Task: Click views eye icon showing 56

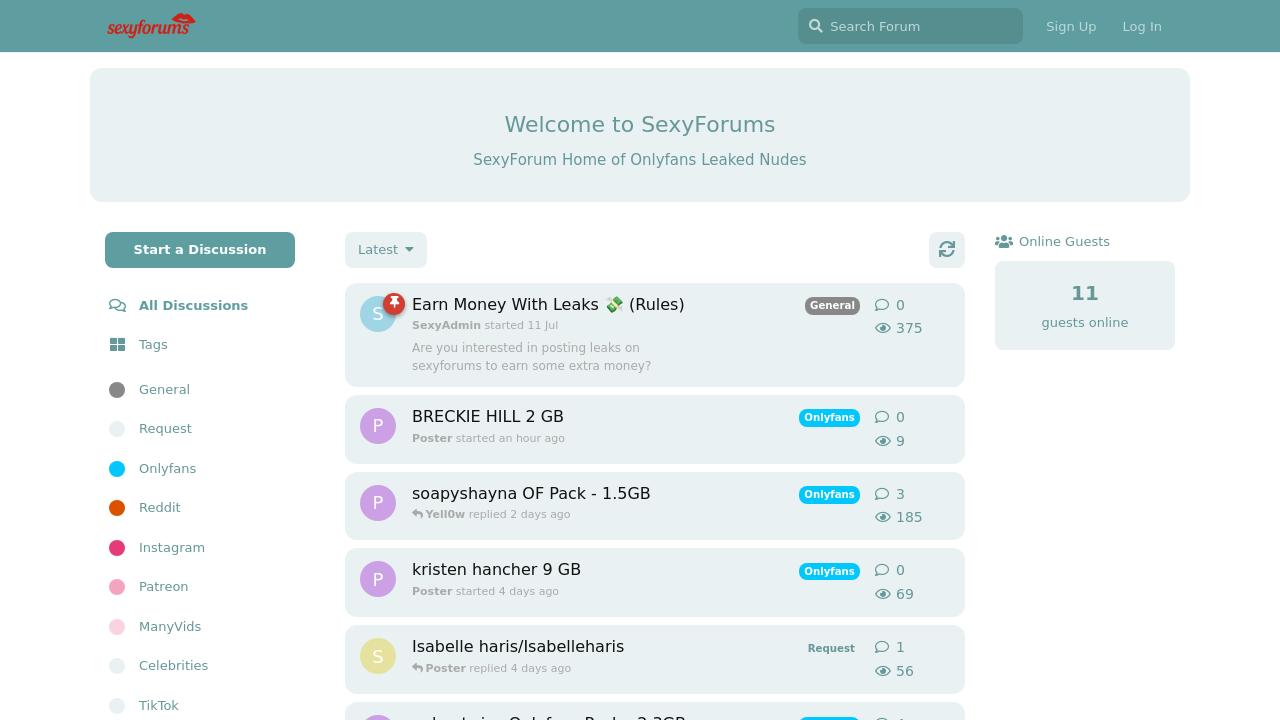Action: coord(883,671)
